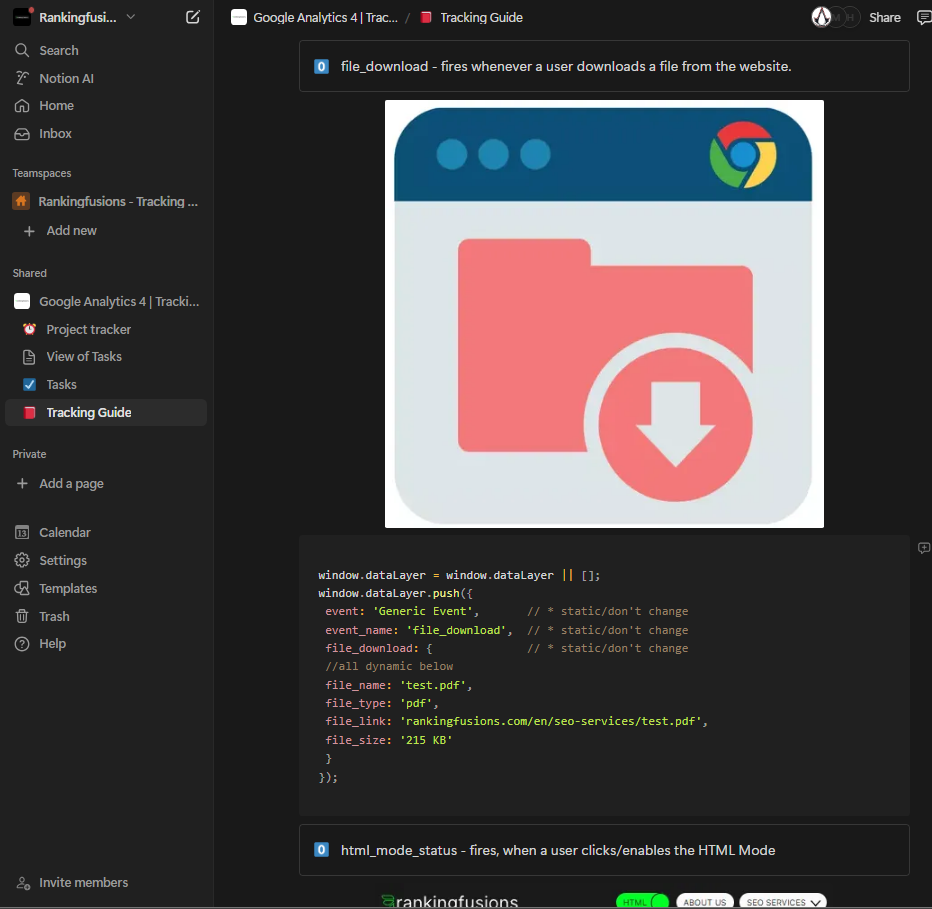
Task: Go to Home in sidebar
Action: click(56, 106)
